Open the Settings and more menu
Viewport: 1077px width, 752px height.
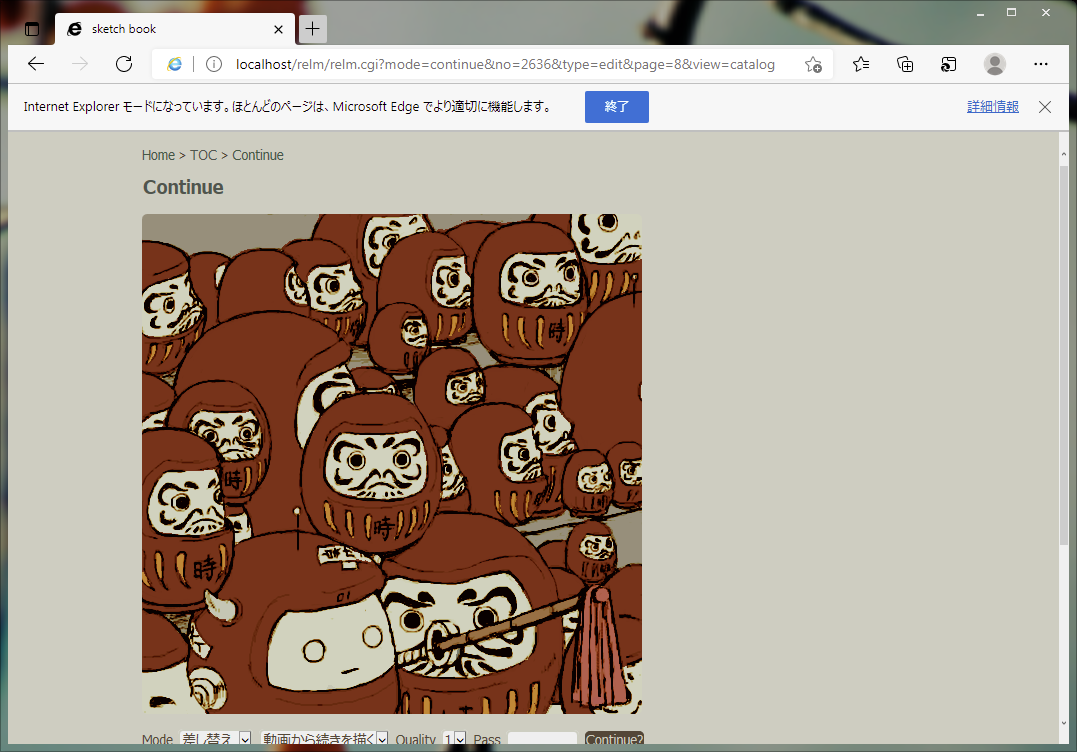pyautogui.click(x=1041, y=65)
